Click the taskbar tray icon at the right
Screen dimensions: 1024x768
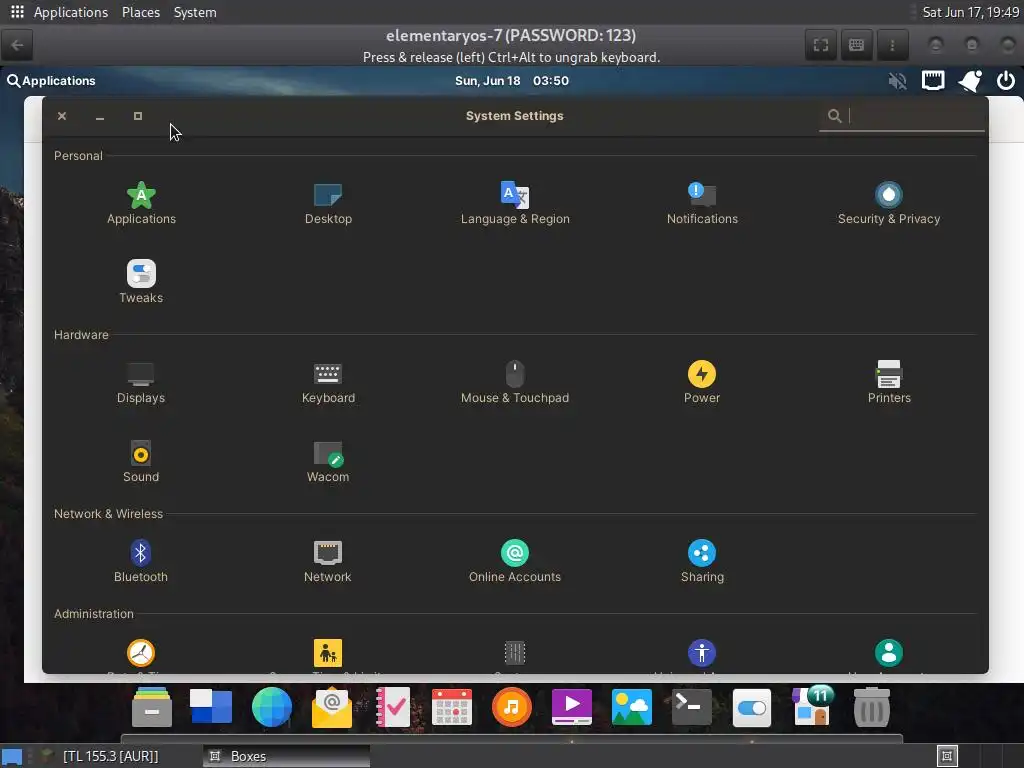(x=946, y=756)
